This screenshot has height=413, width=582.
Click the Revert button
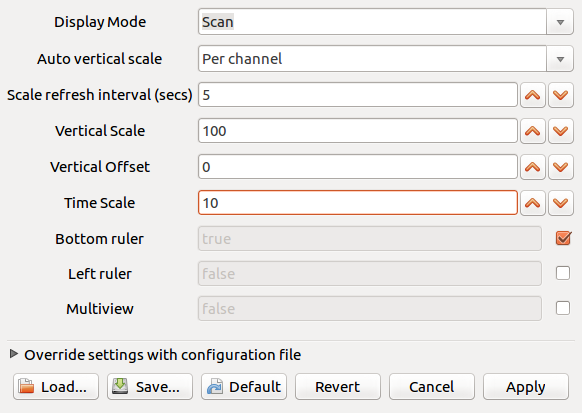338,387
